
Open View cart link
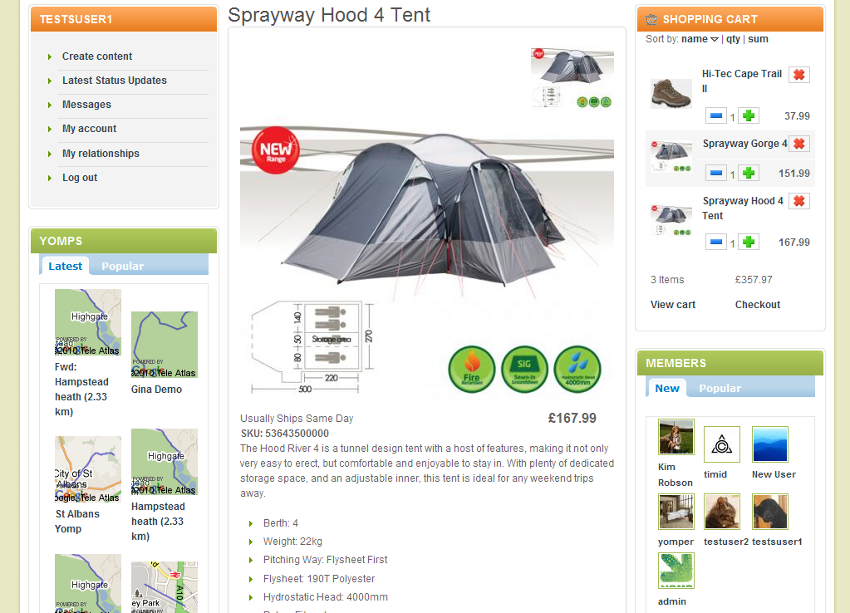tap(673, 305)
